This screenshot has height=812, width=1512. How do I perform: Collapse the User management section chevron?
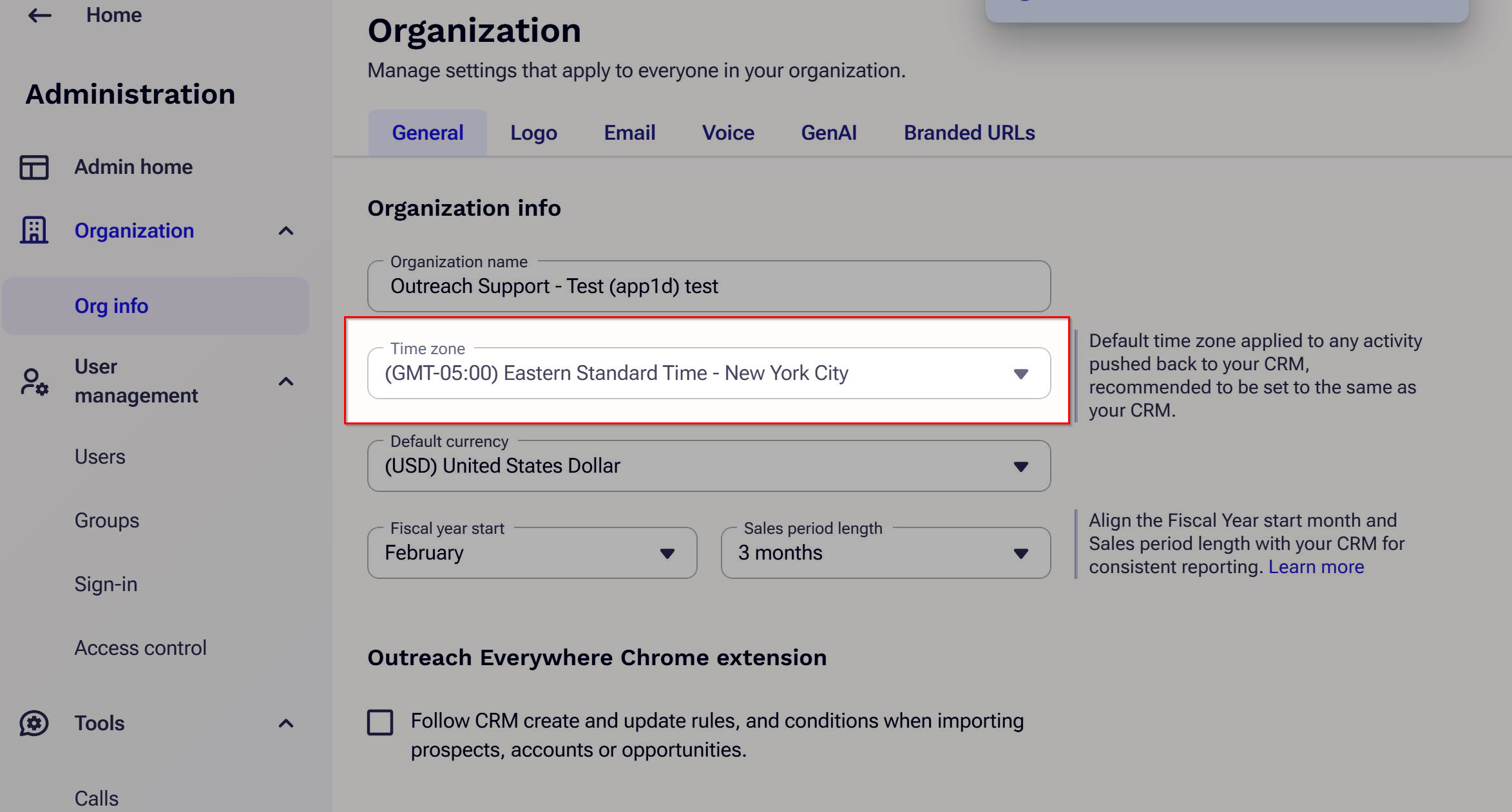pyautogui.click(x=286, y=381)
